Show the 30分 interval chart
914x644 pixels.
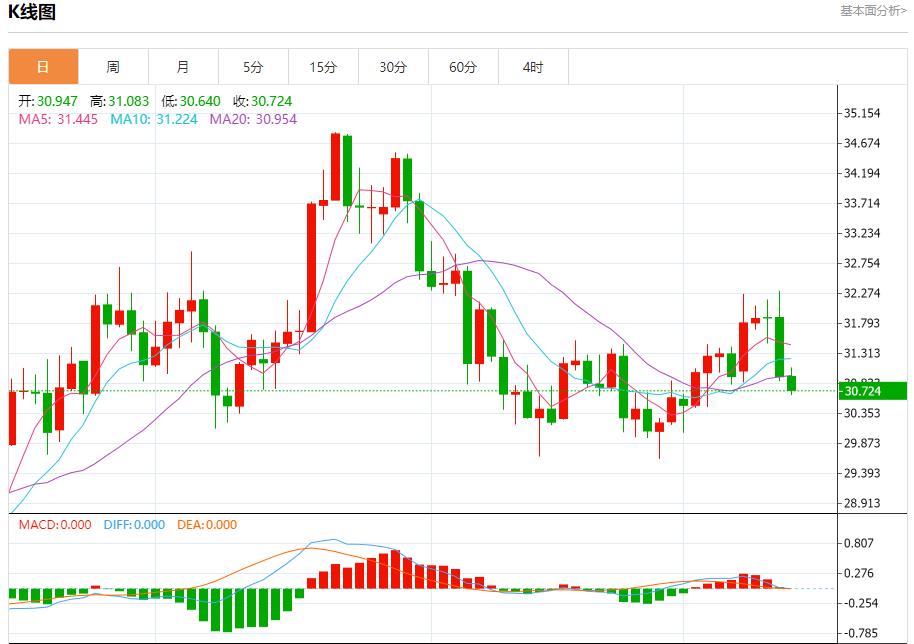pos(393,67)
